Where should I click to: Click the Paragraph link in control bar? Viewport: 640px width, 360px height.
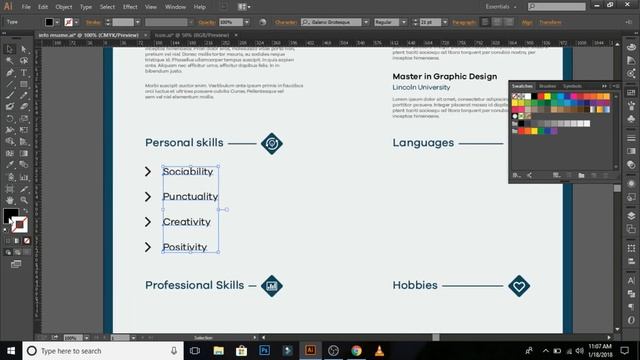click(464, 22)
